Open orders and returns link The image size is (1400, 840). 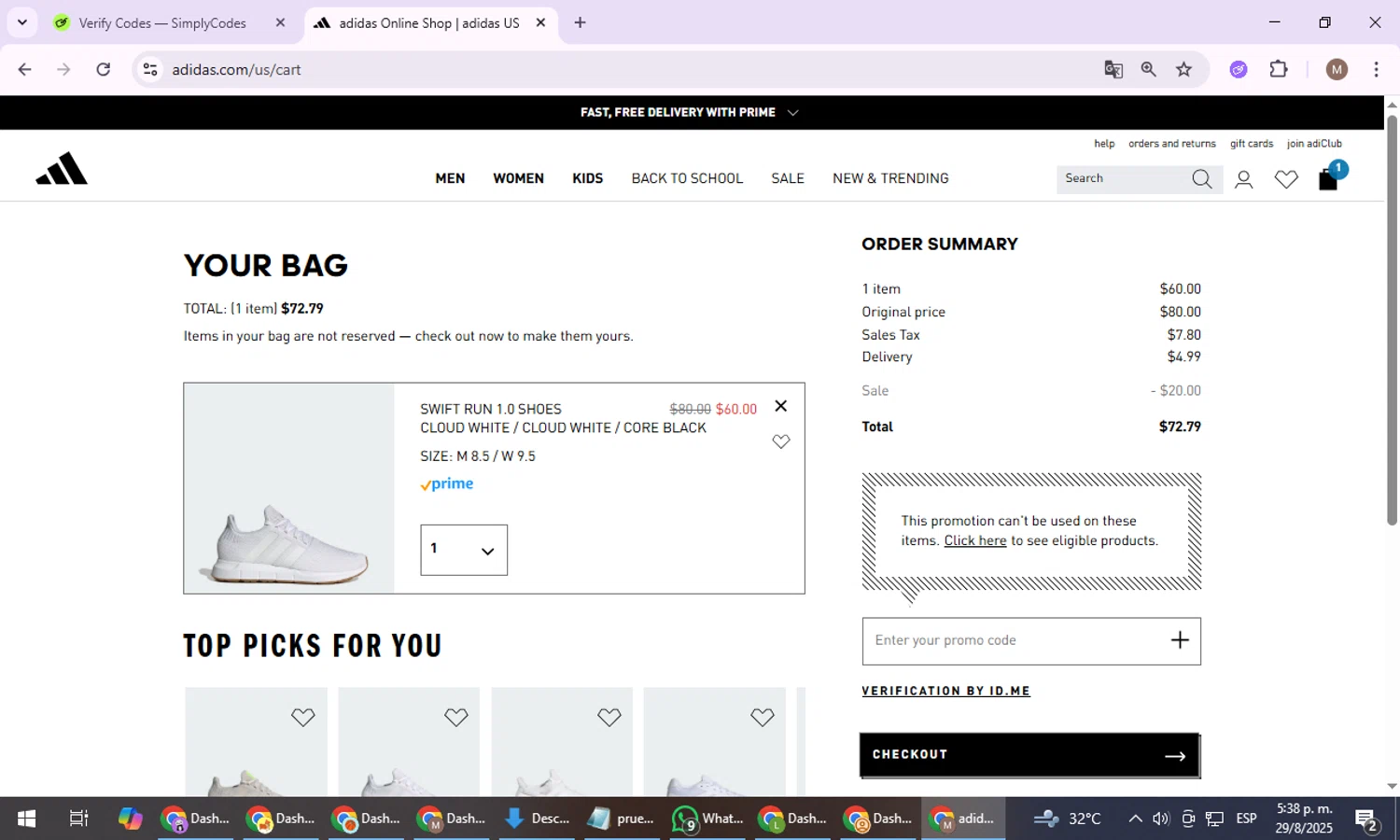pyautogui.click(x=1172, y=144)
